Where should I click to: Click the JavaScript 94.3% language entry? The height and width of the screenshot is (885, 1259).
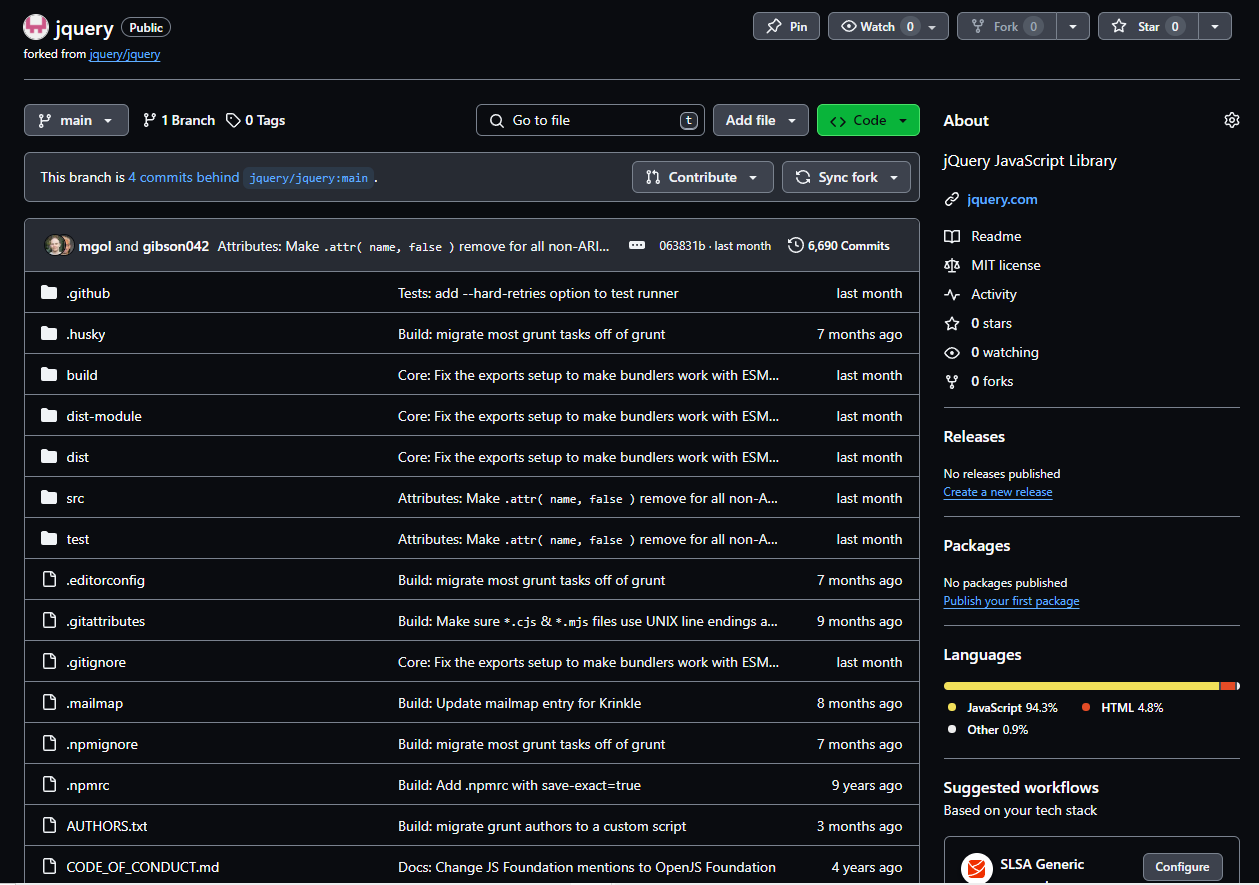[1003, 707]
